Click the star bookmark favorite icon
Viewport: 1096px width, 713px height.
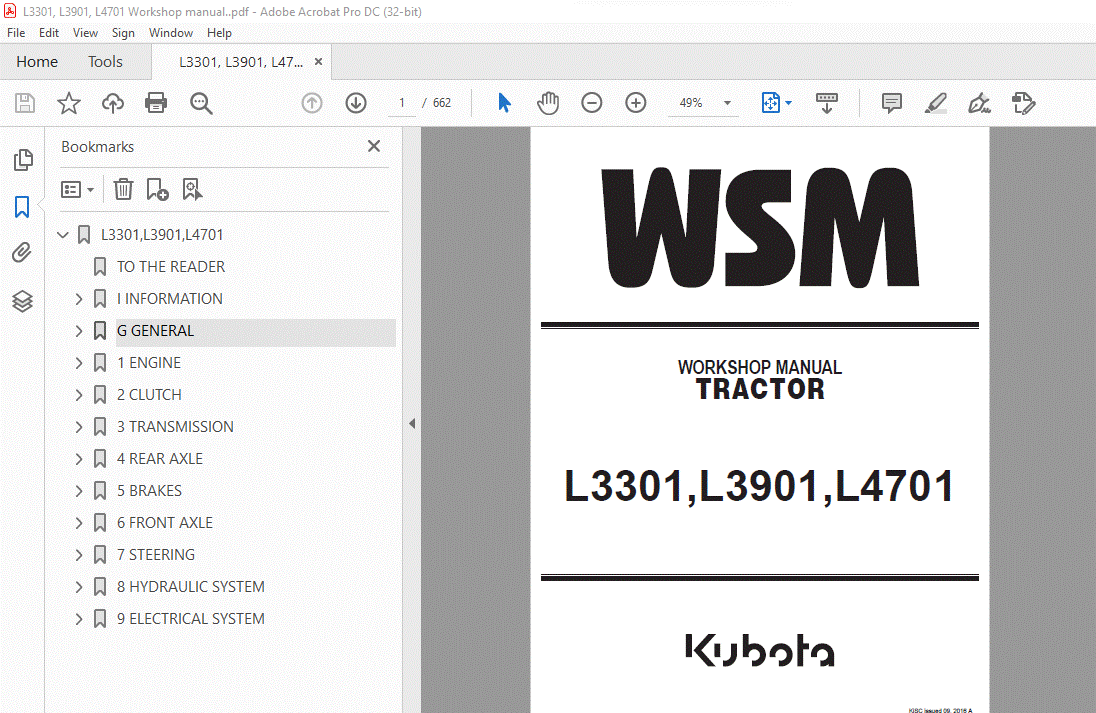click(x=68, y=103)
